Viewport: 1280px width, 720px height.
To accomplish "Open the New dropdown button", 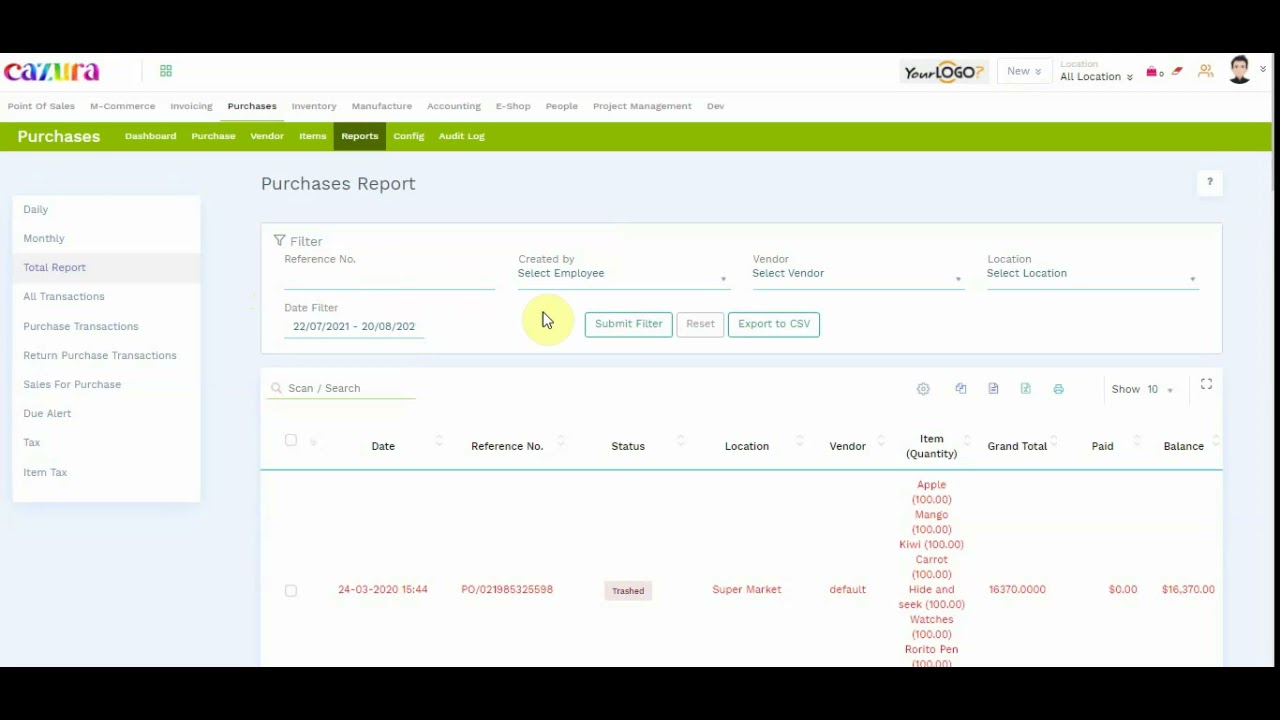I will [1024, 71].
